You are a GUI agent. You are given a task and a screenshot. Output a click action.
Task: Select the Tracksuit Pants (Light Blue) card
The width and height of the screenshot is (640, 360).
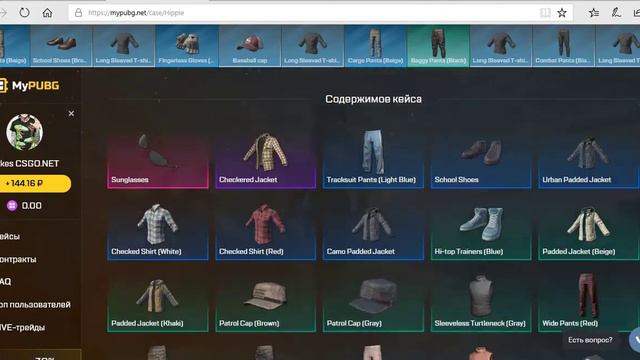[373, 159]
